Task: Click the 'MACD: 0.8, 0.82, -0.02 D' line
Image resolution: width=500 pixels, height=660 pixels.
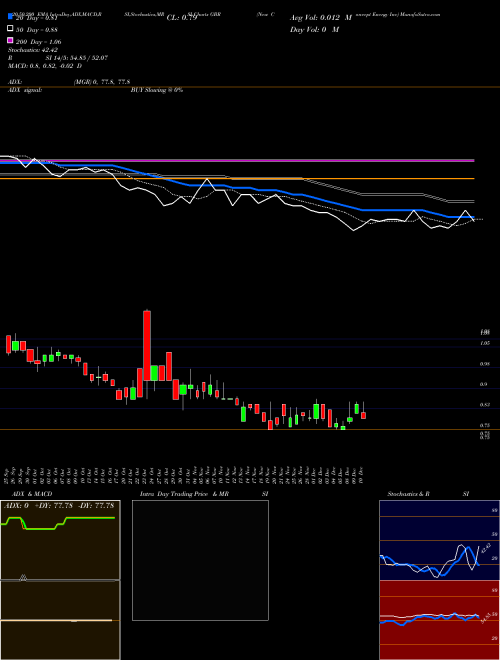Action: [45, 66]
